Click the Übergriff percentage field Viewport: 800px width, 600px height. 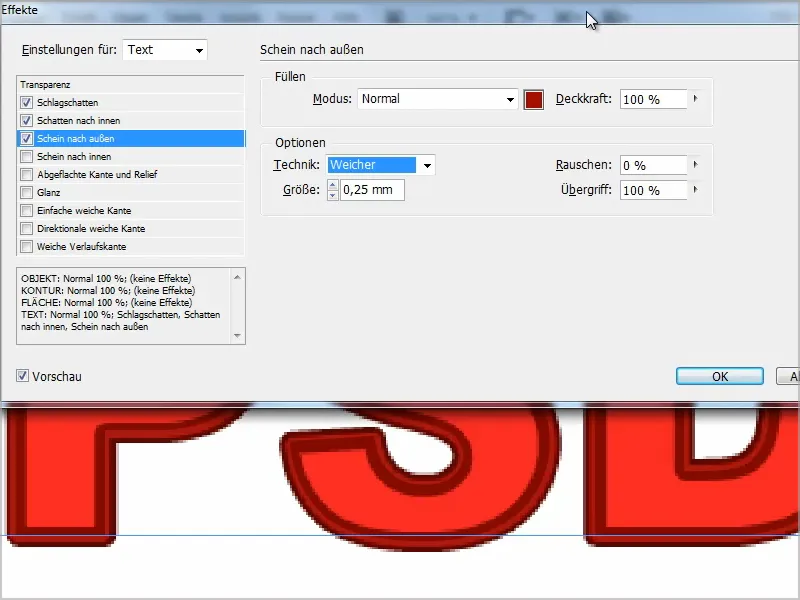point(654,190)
